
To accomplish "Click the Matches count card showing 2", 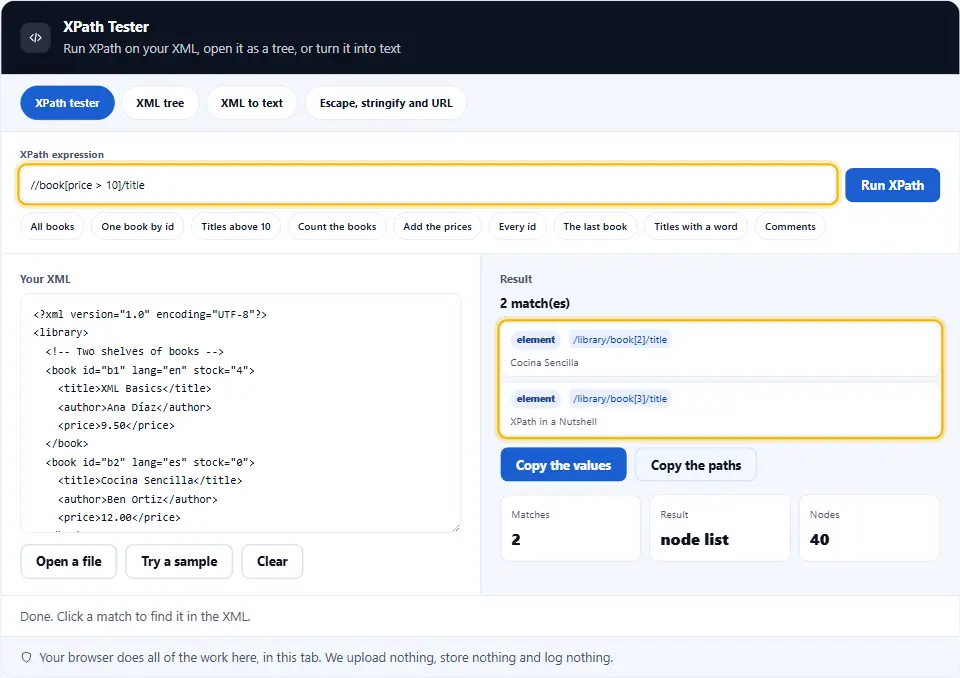I will (570, 528).
